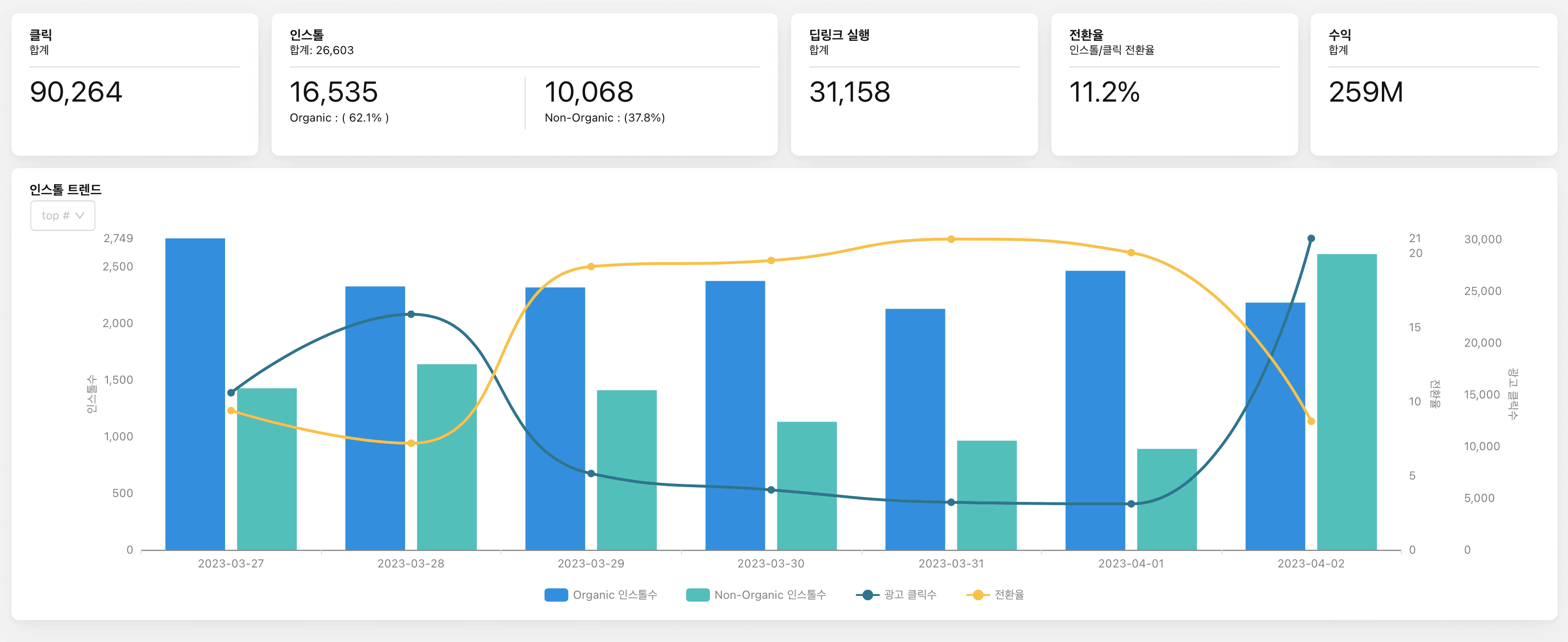The width and height of the screenshot is (1568, 642).
Task: Click the 딥링크 실행 card 31,158
Action: click(x=850, y=92)
